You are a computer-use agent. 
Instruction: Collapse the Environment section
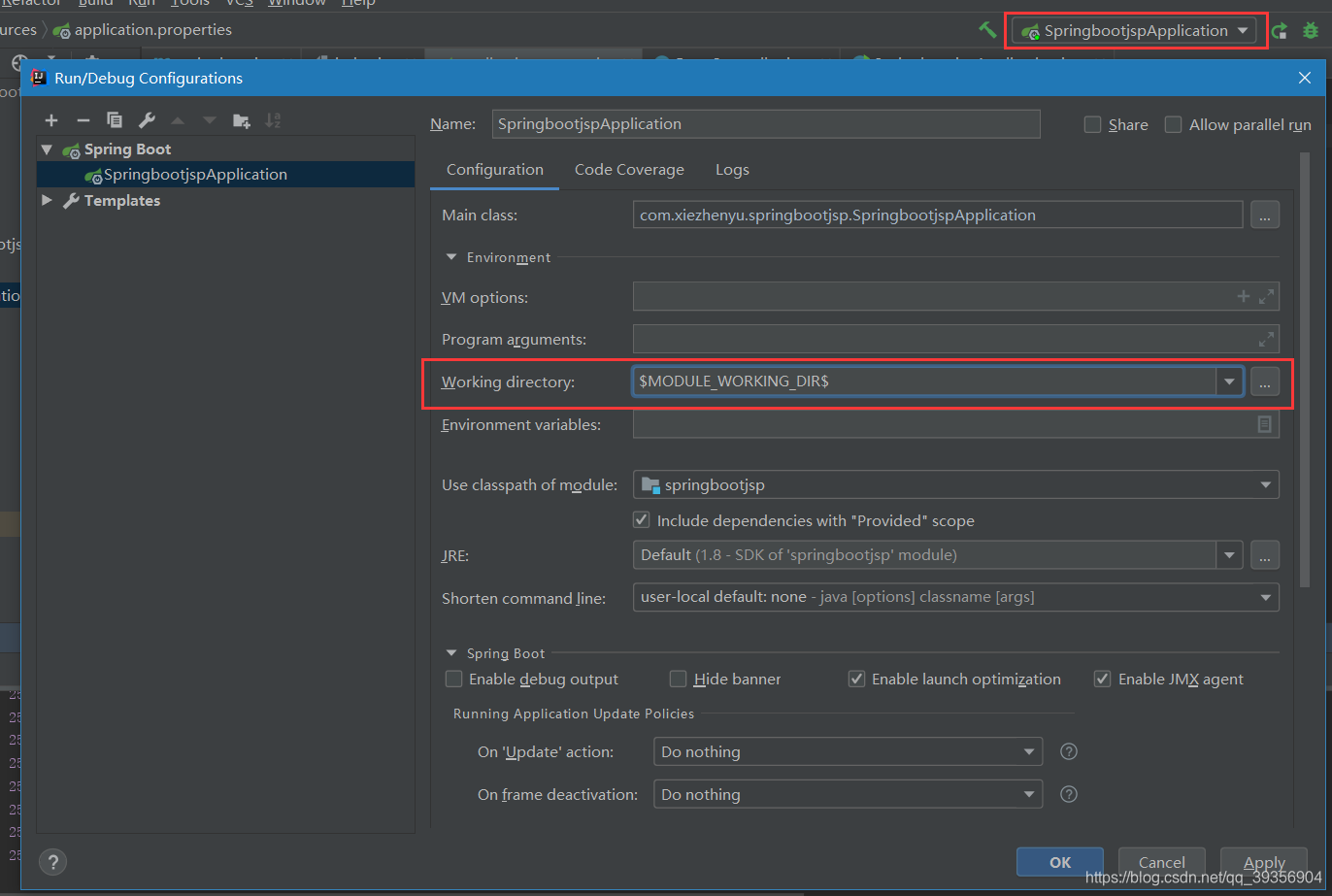coord(450,257)
